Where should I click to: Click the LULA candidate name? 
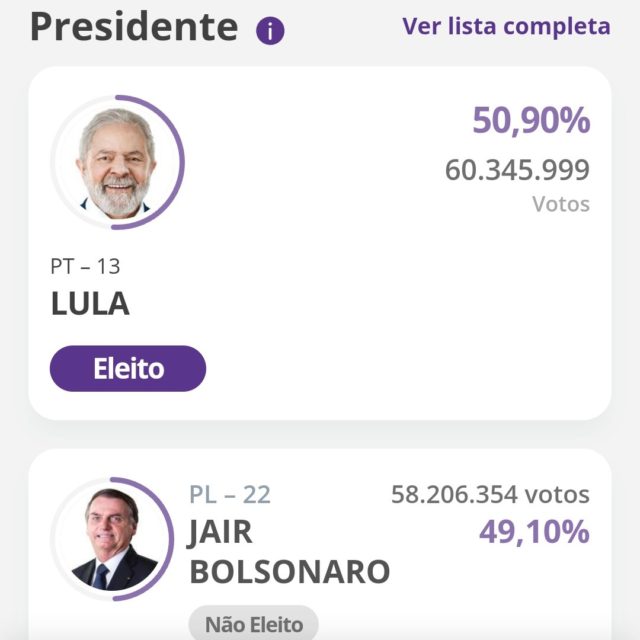click(90, 304)
